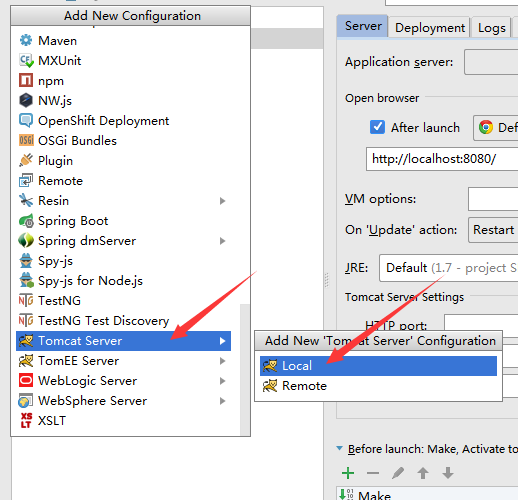This screenshot has width=518, height=500.
Task: Click the OpenShift Deployment icon
Action: click(26, 121)
